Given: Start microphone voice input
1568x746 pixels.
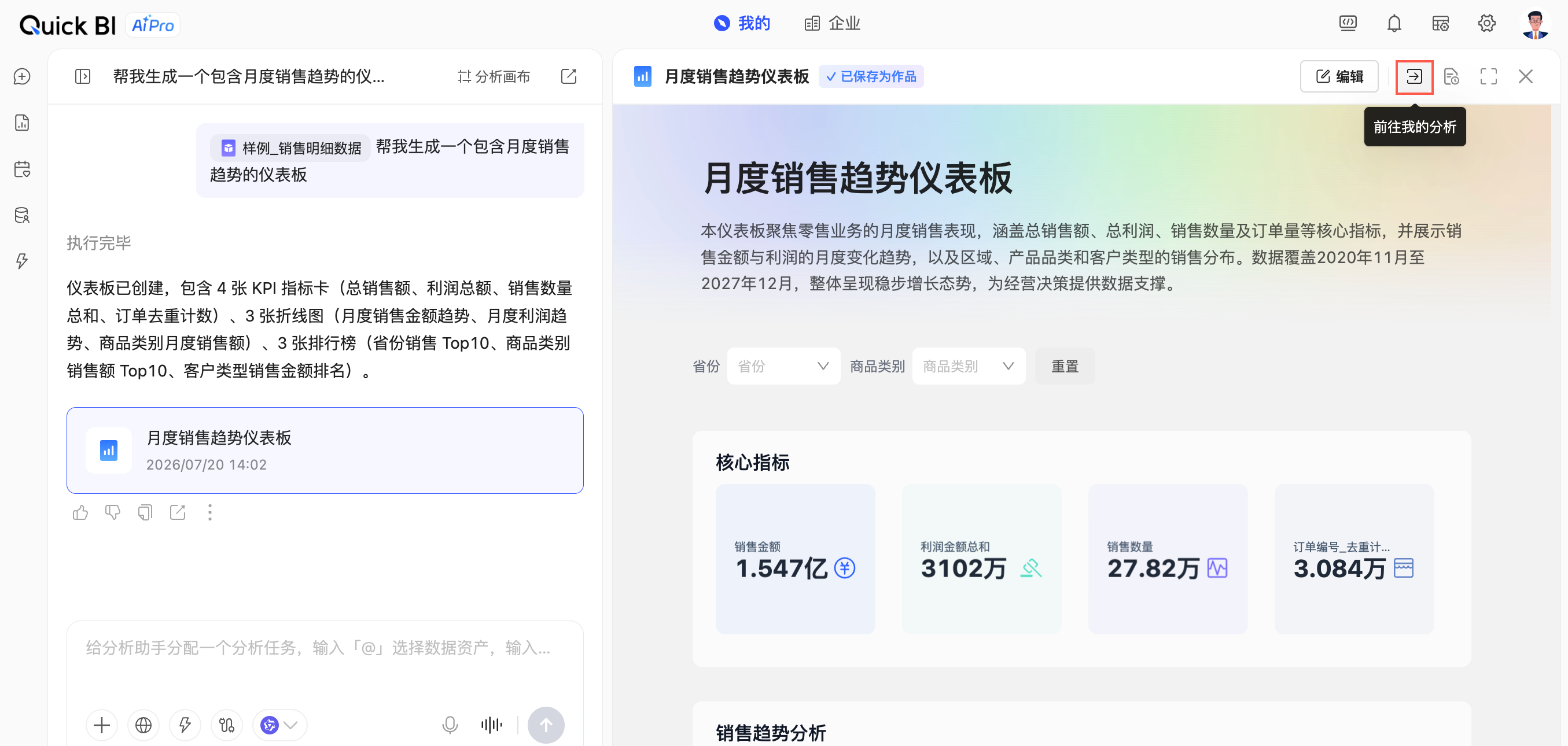Looking at the screenshot, I should [450, 725].
